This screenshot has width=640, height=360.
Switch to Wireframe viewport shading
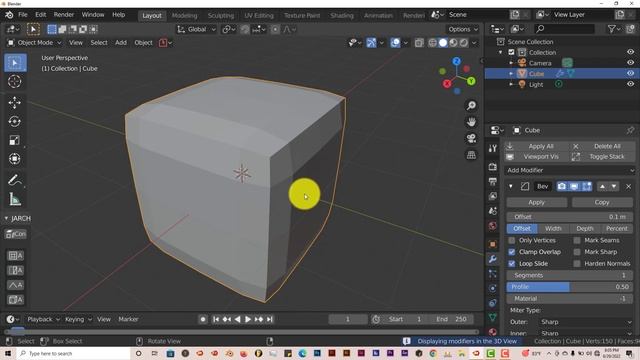[x=432, y=42]
